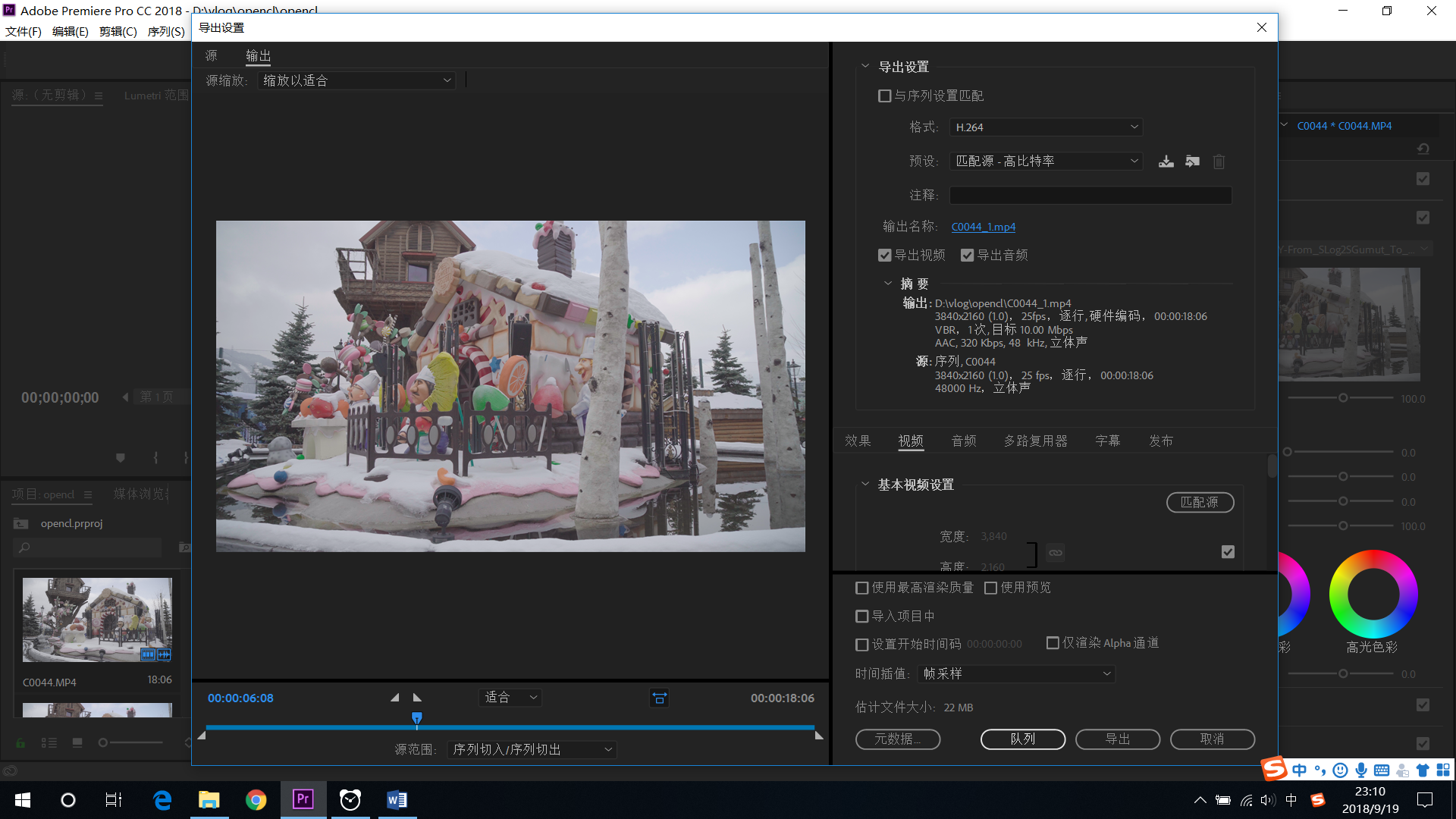The height and width of the screenshot is (819, 1456).
Task: Uncheck 导出视频 checkbox
Action: click(884, 256)
